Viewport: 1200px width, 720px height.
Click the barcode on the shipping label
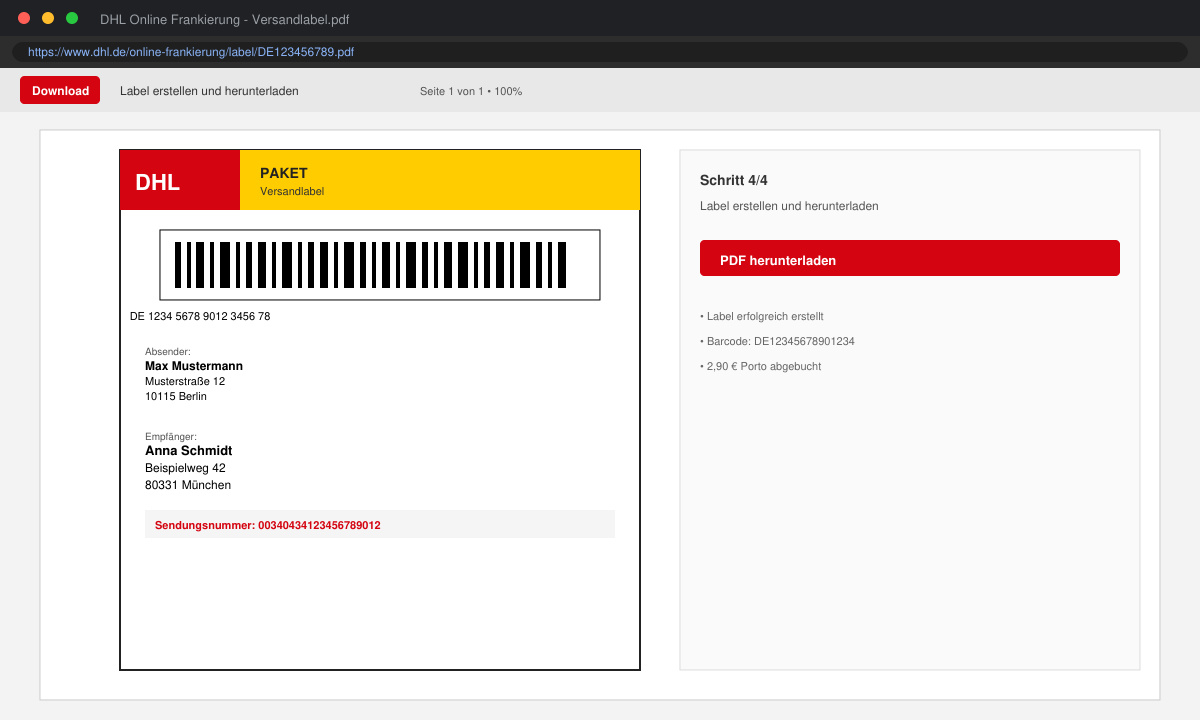380,265
